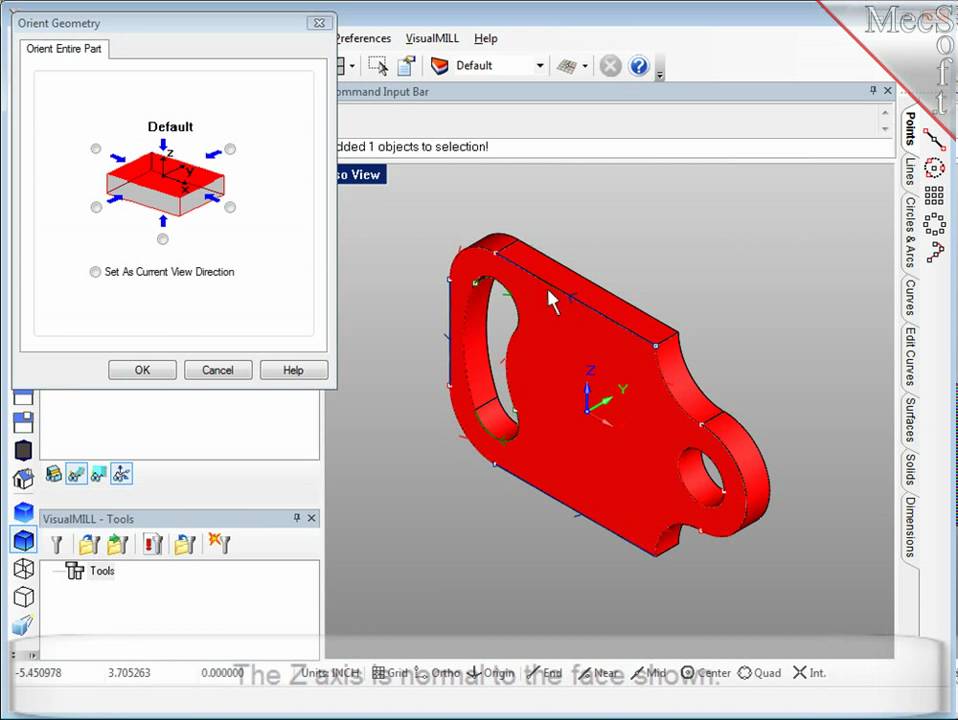Screen dimensions: 958x720
Task: Click the grey cancel circle icon
Action: (610, 65)
